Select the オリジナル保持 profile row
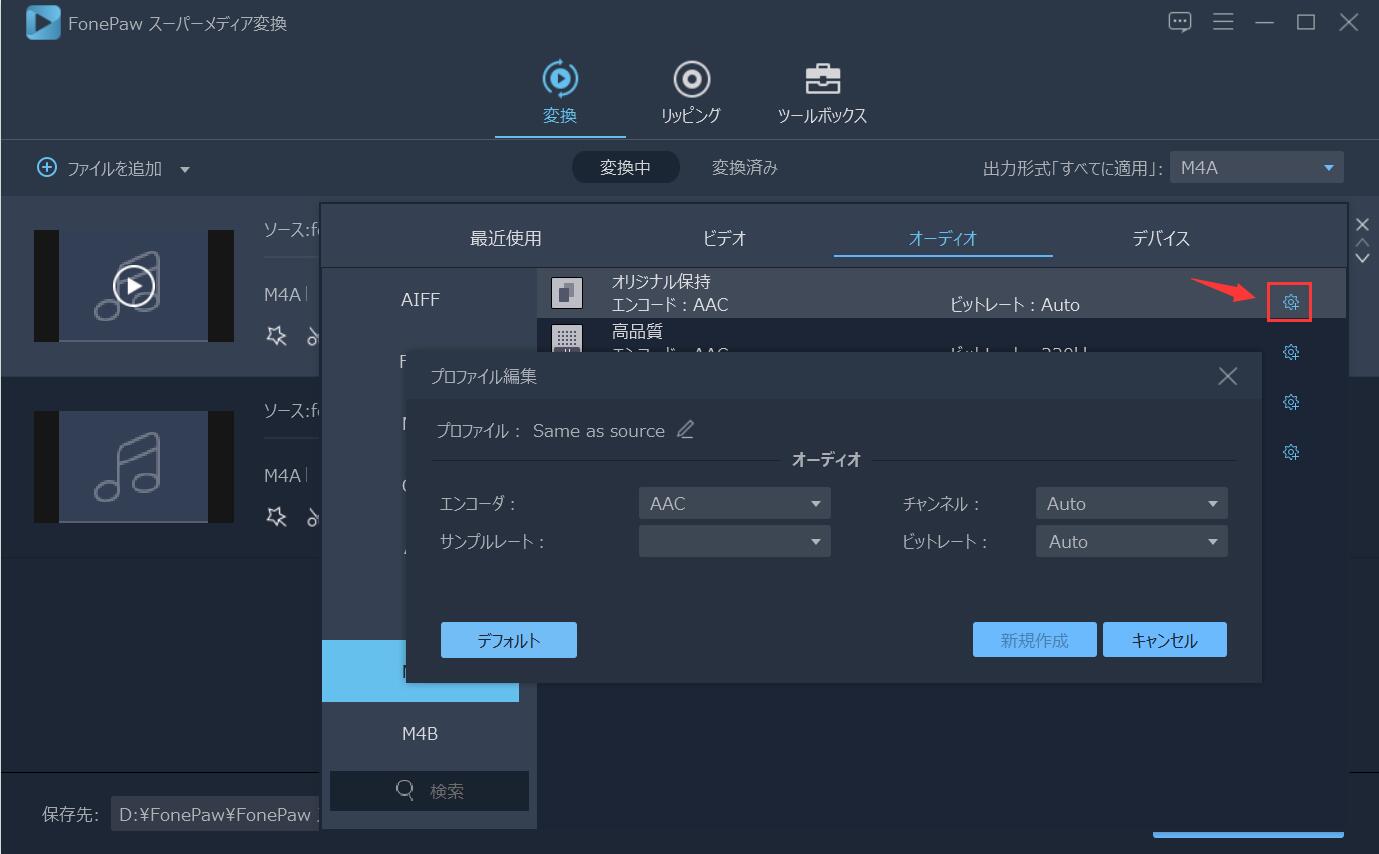The image size is (1379, 854). (941, 293)
